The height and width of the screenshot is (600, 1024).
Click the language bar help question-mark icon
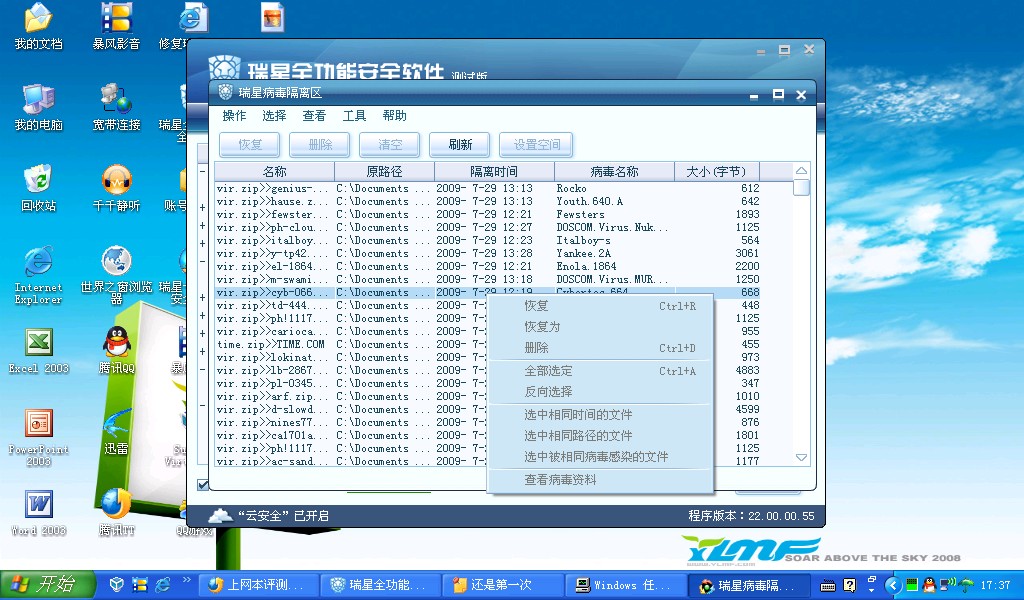point(850,585)
